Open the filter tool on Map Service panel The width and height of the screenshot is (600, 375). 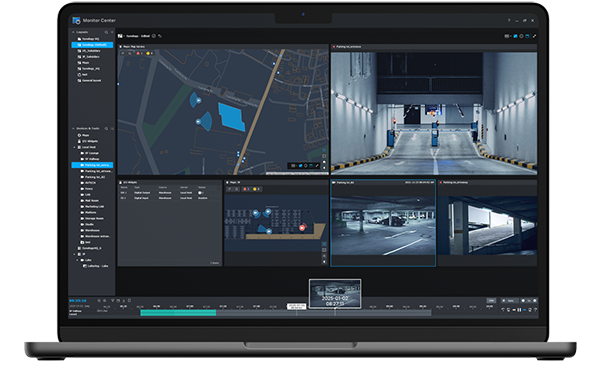point(123,53)
